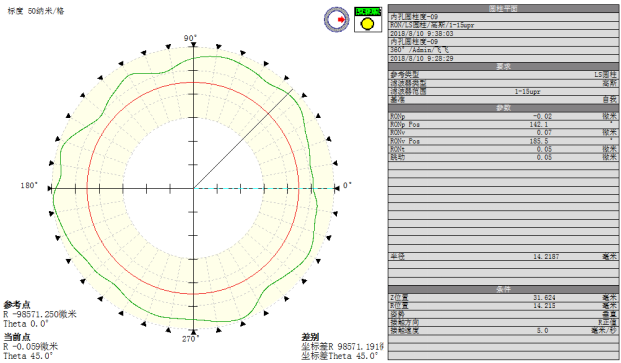
Task: Click the 0° axis arrow marker
Action: [x=337, y=188]
